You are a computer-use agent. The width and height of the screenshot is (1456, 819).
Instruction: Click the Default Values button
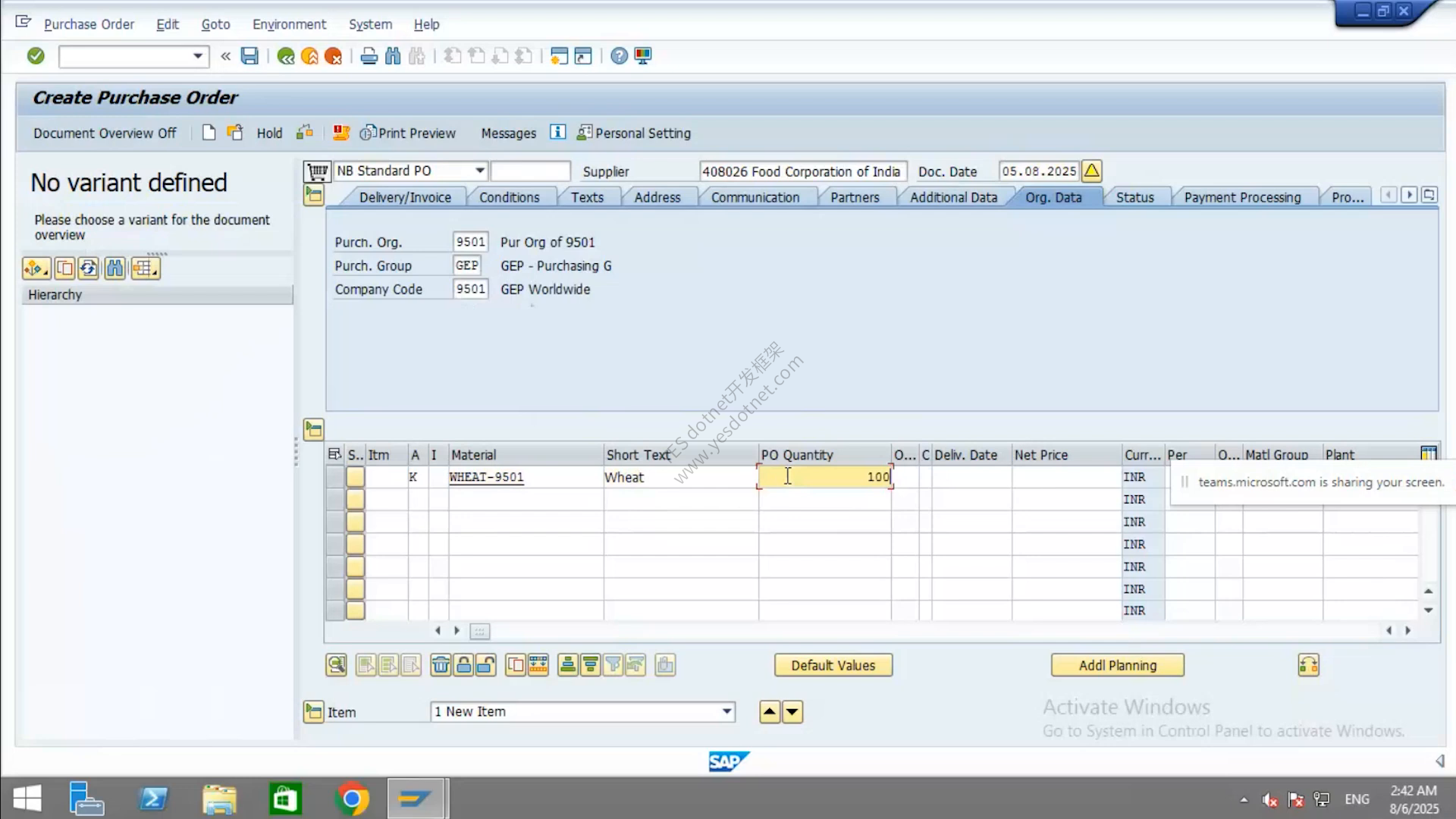click(x=833, y=665)
